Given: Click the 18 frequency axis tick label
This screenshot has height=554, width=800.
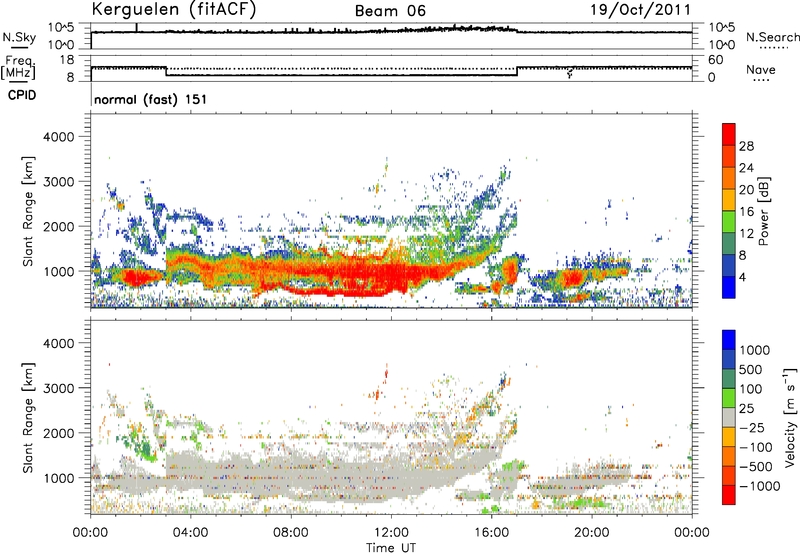Looking at the screenshot, I should [x=67, y=59].
